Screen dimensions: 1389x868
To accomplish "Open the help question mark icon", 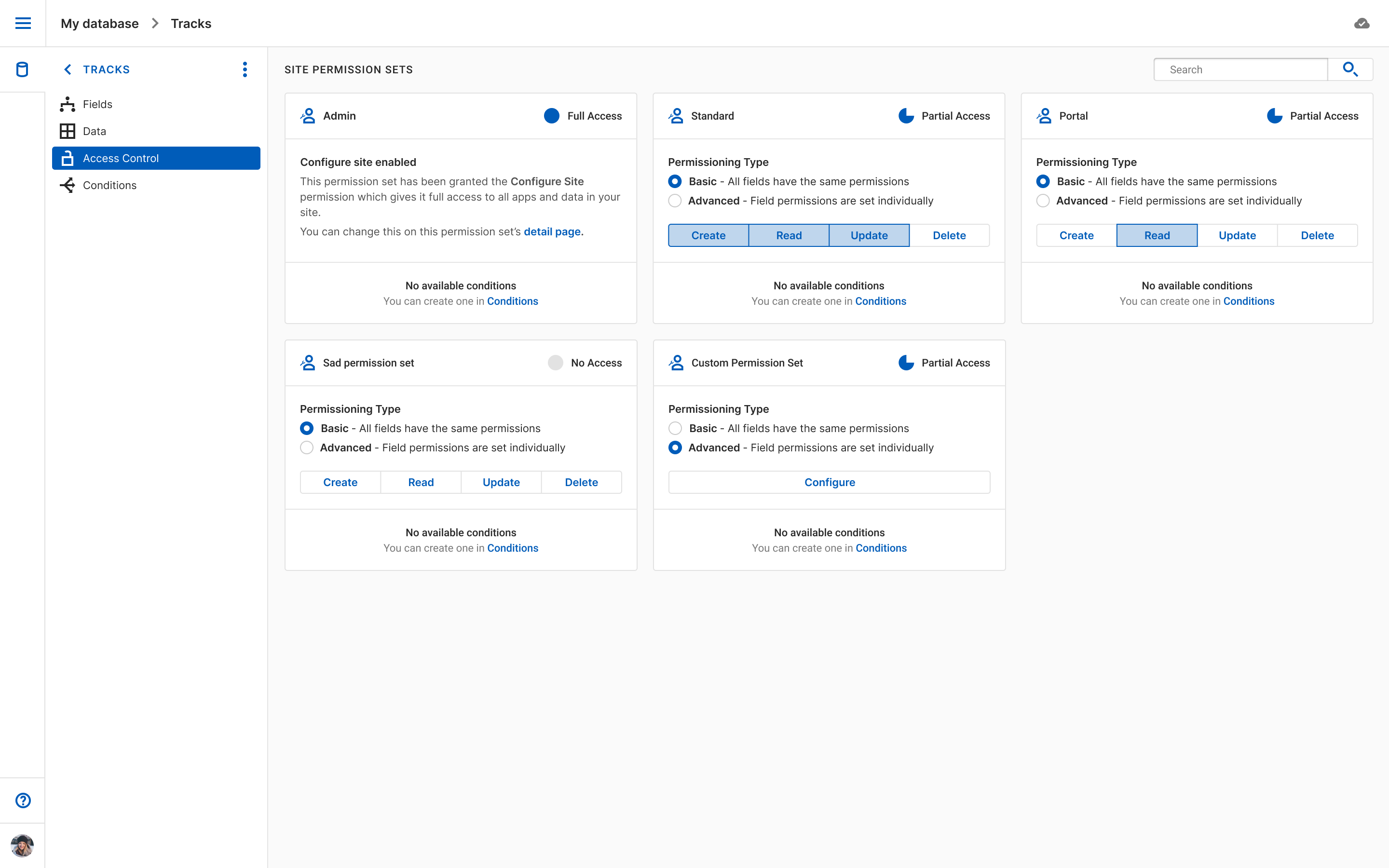I will 23,800.
